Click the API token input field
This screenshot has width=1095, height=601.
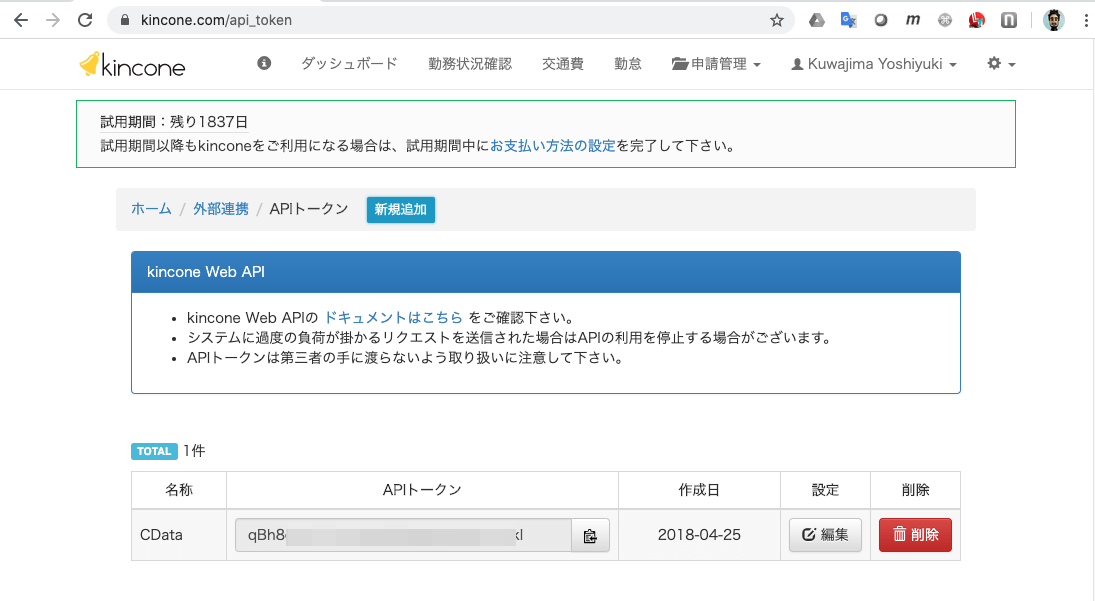[404, 535]
